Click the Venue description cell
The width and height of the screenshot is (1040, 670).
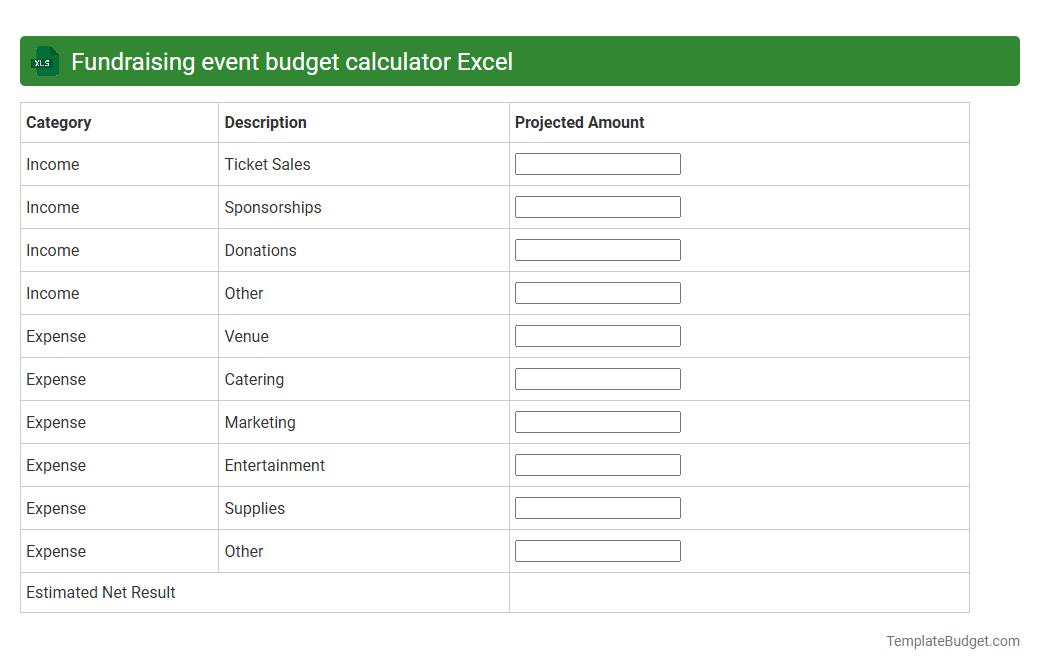click(247, 336)
